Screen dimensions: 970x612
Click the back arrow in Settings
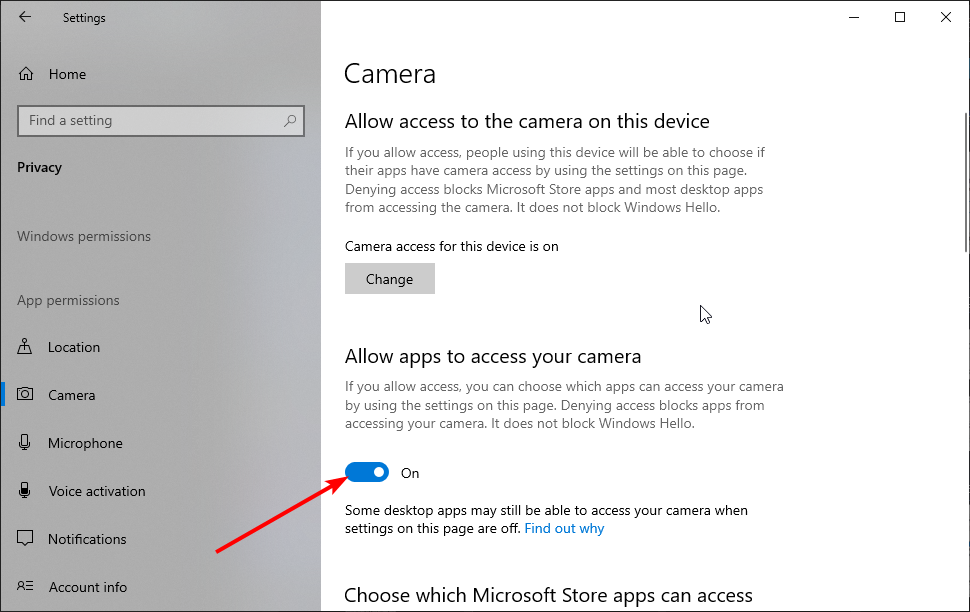click(x=25, y=17)
